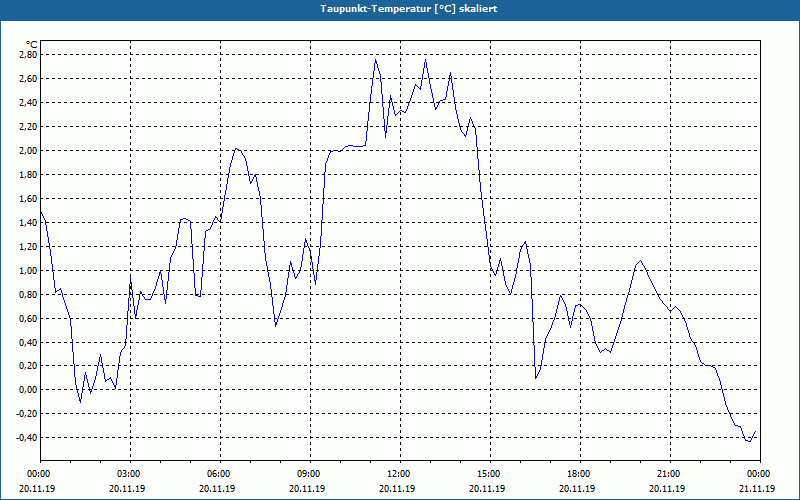Select the '-0,40' y-axis label
This screenshot has width=800, height=500.
point(27,438)
